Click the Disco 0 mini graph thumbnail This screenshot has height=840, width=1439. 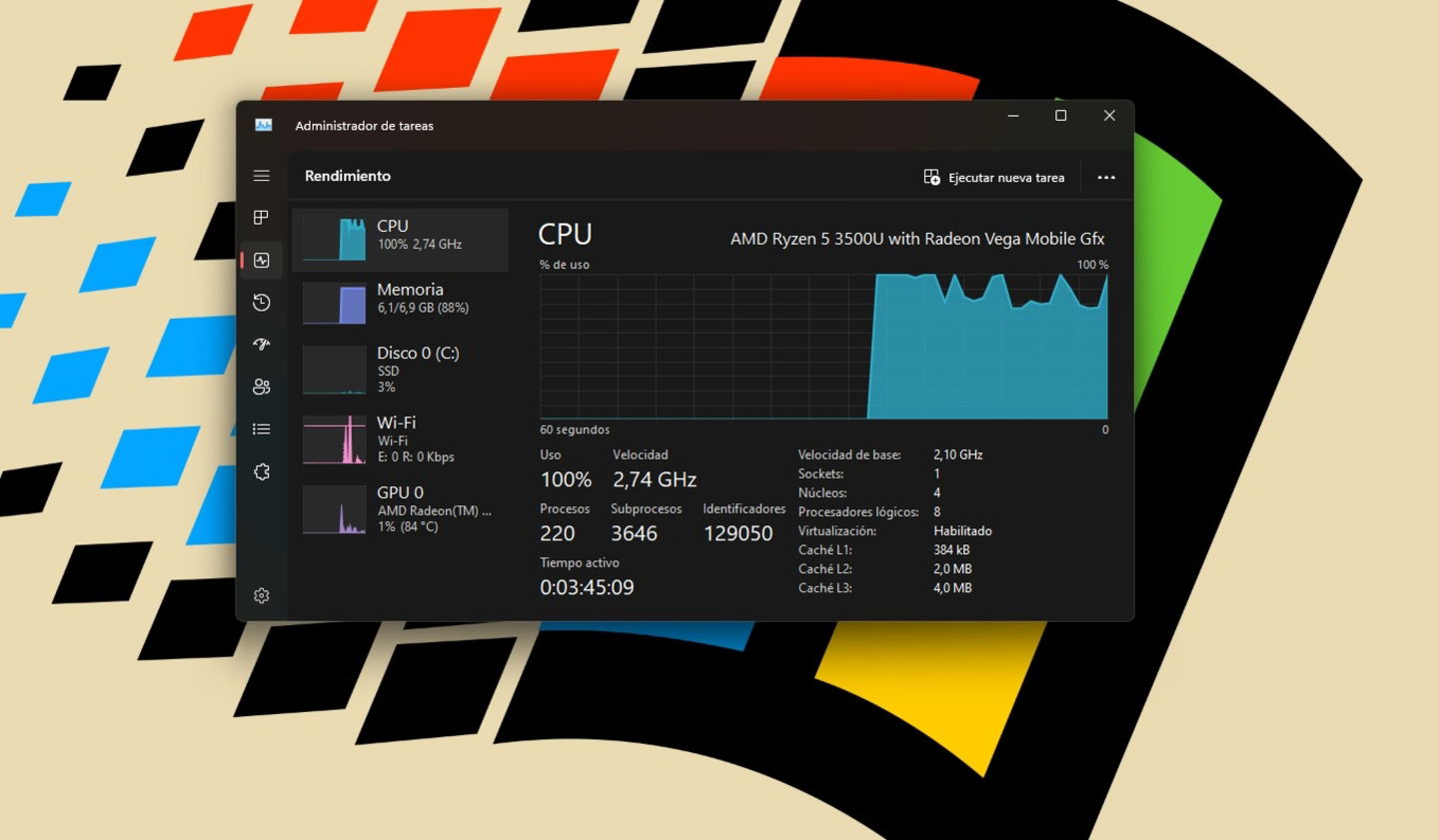334,370
